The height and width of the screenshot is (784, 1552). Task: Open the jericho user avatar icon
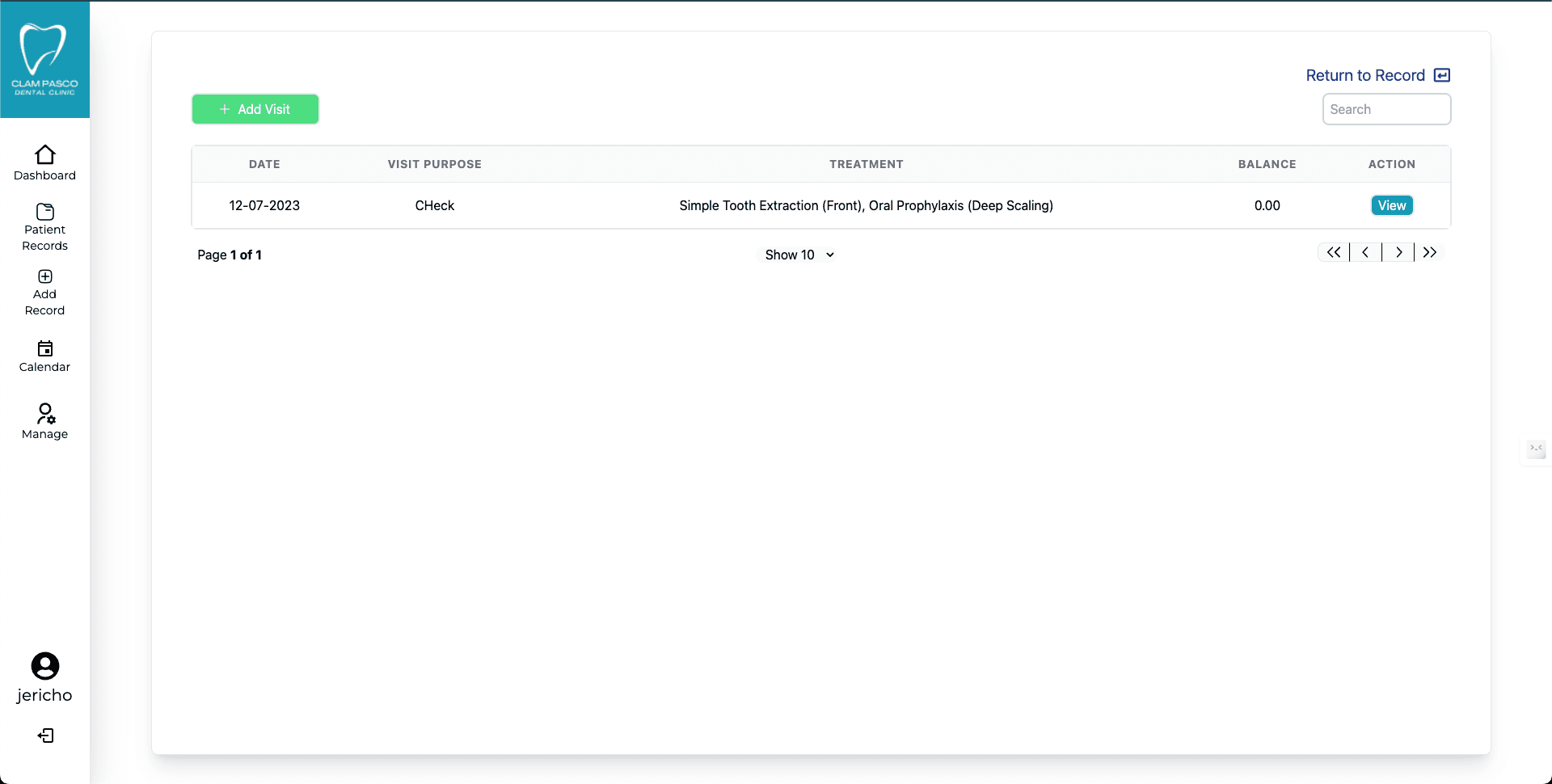pos(44,667)
